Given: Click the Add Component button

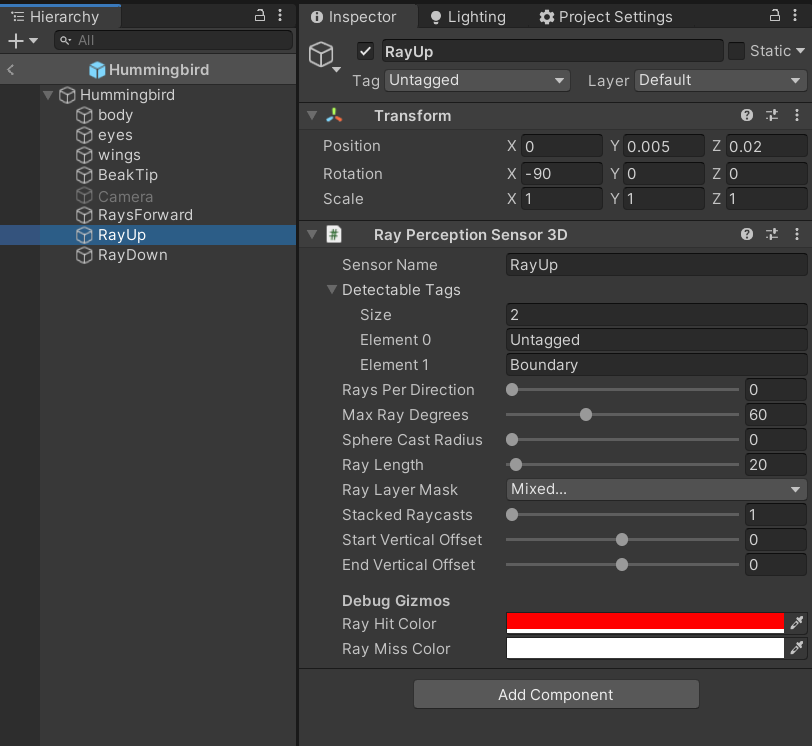Looking at the screenshot, I should (556, 694).
